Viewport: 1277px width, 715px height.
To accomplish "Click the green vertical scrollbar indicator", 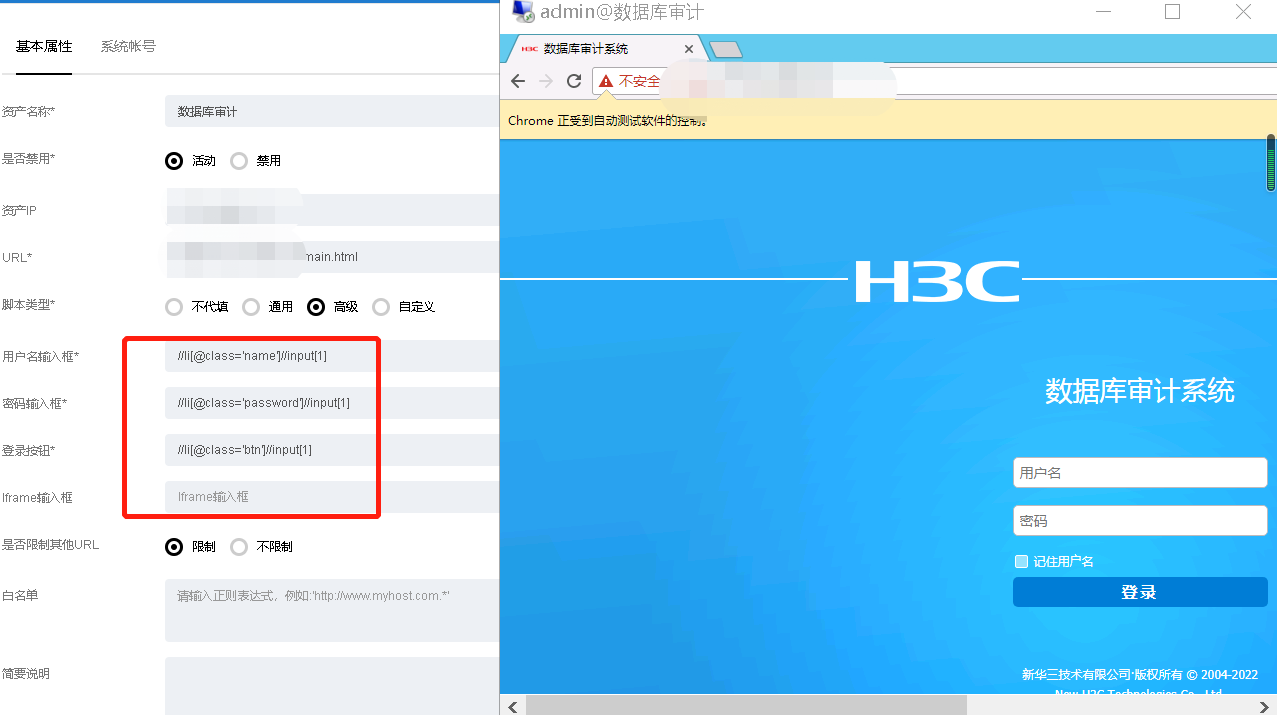I will pyautogui.click(x=1271, y=164).
